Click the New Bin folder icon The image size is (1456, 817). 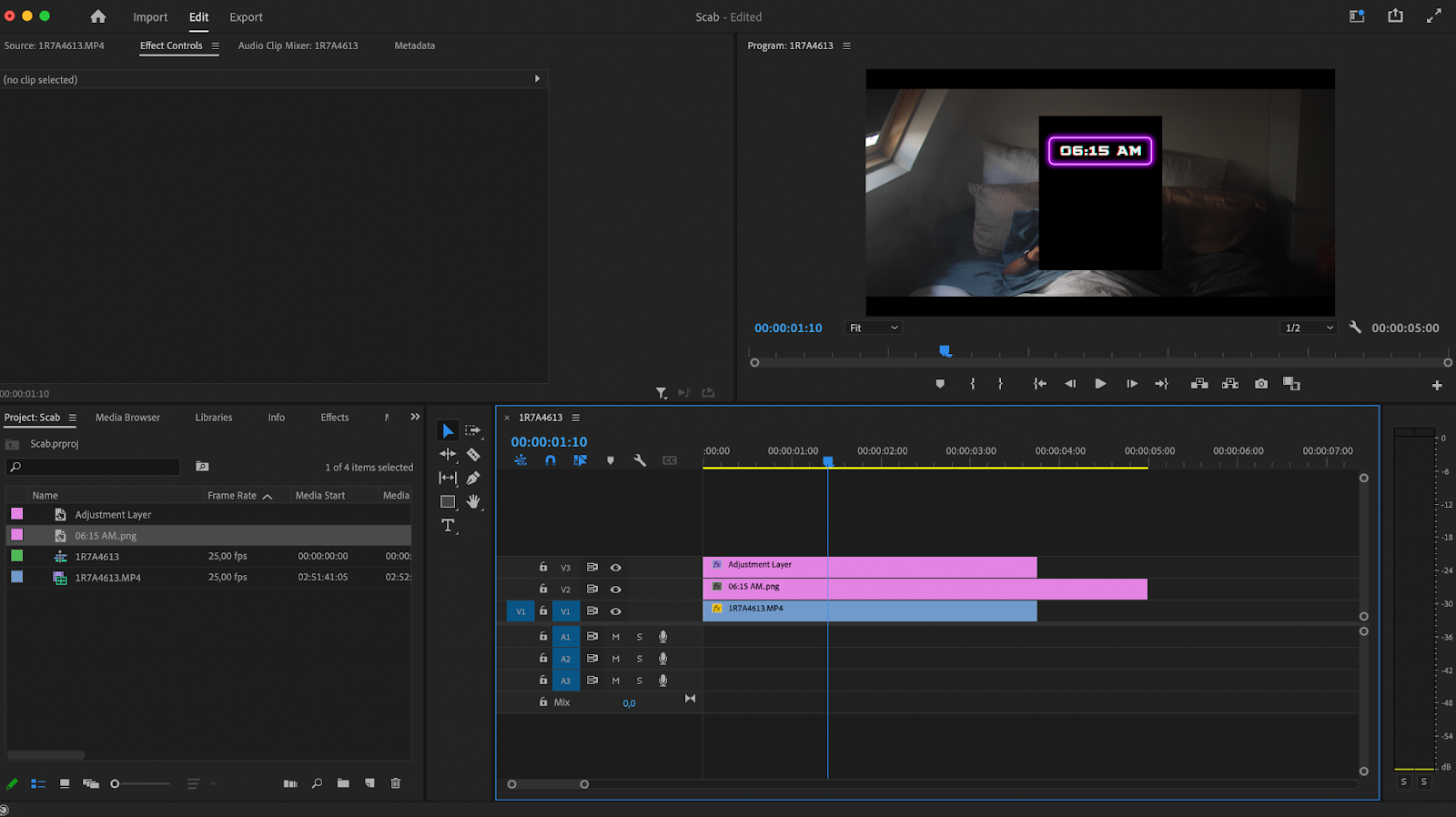click(x=343, y=783)
